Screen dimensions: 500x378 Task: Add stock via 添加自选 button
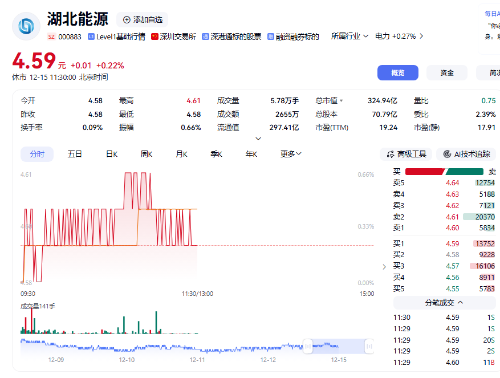tap(142, 20)
